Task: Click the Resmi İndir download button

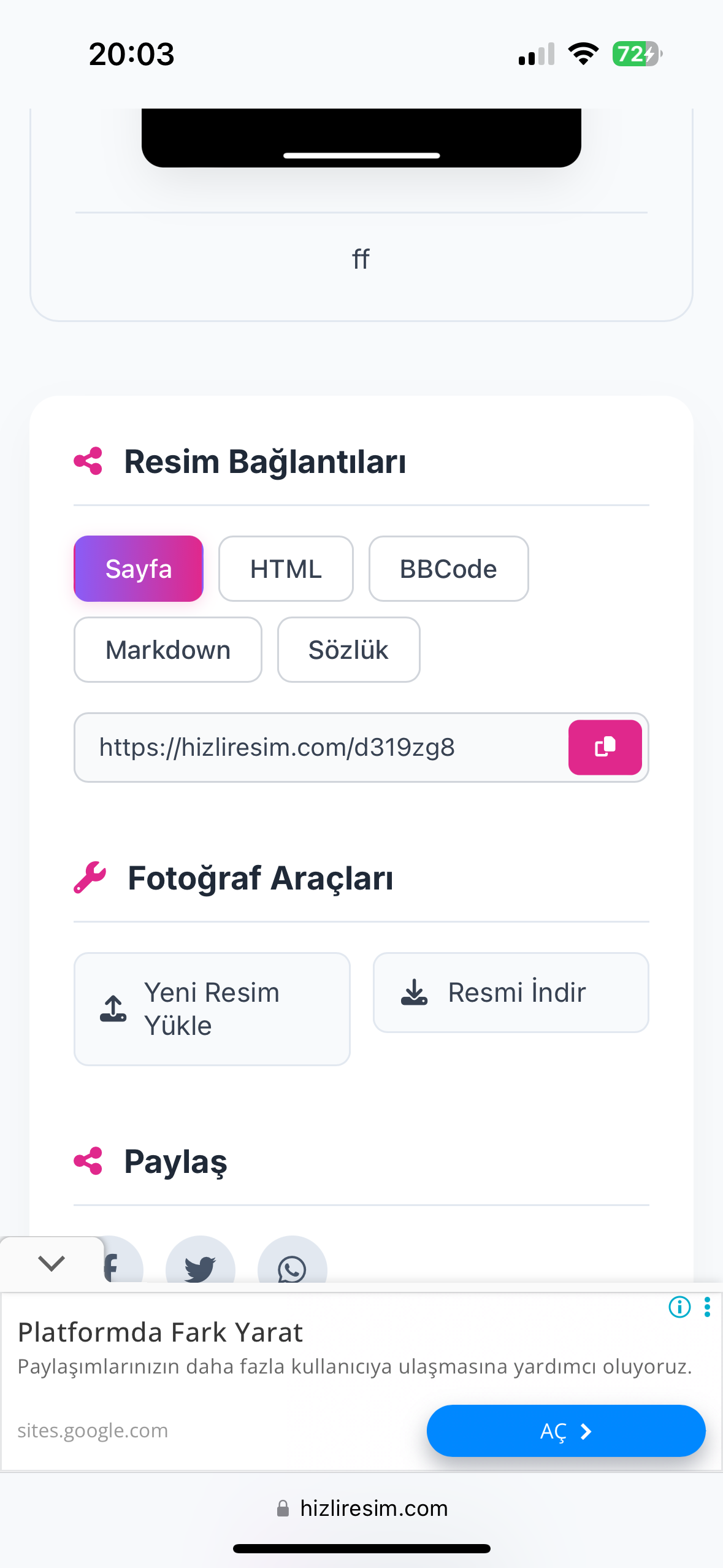Action: pyautogui.click(x=511, y=993)
